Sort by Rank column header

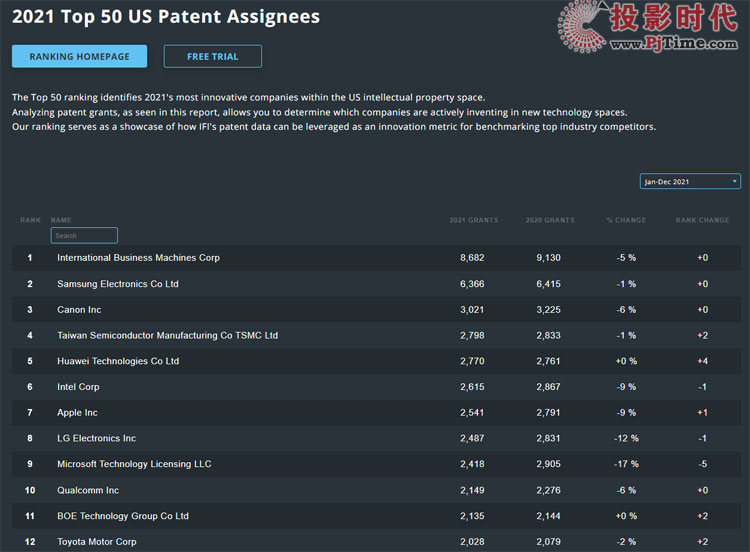[30, 220]
